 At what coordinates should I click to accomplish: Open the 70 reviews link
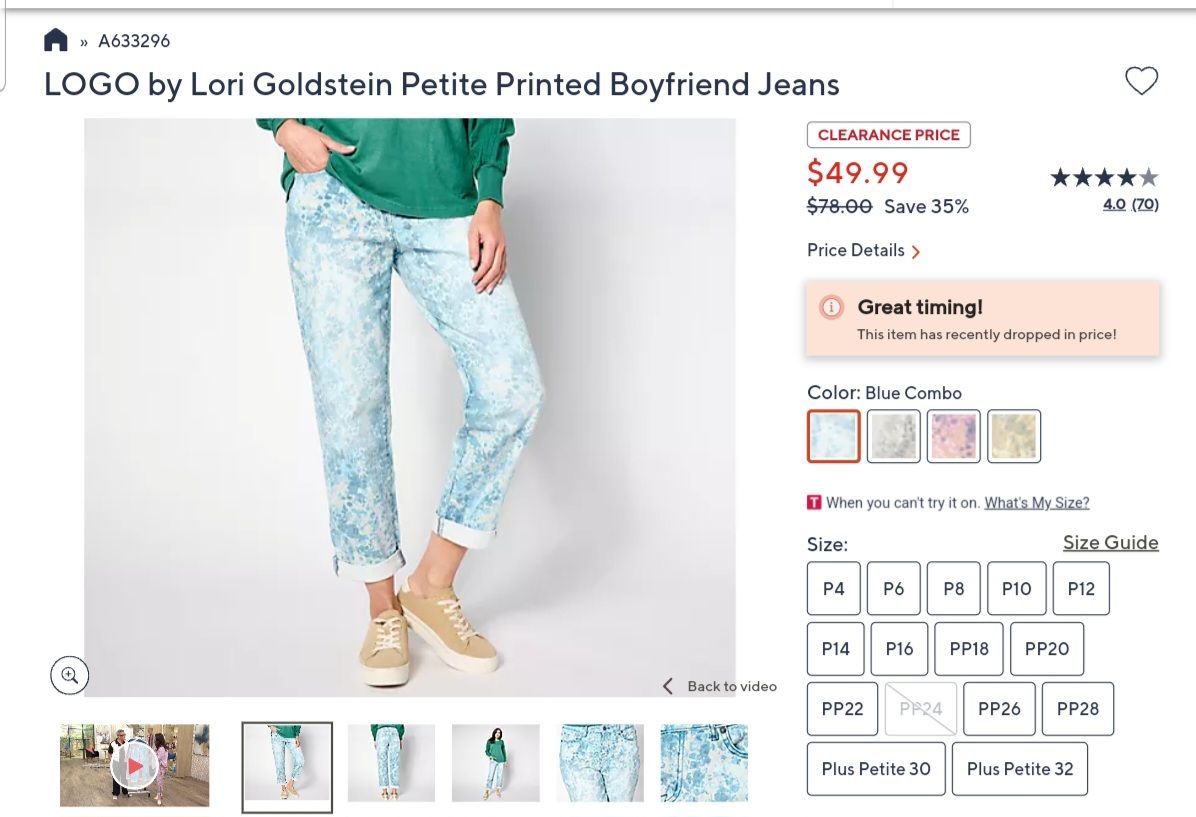click(x=1145, y=205)
